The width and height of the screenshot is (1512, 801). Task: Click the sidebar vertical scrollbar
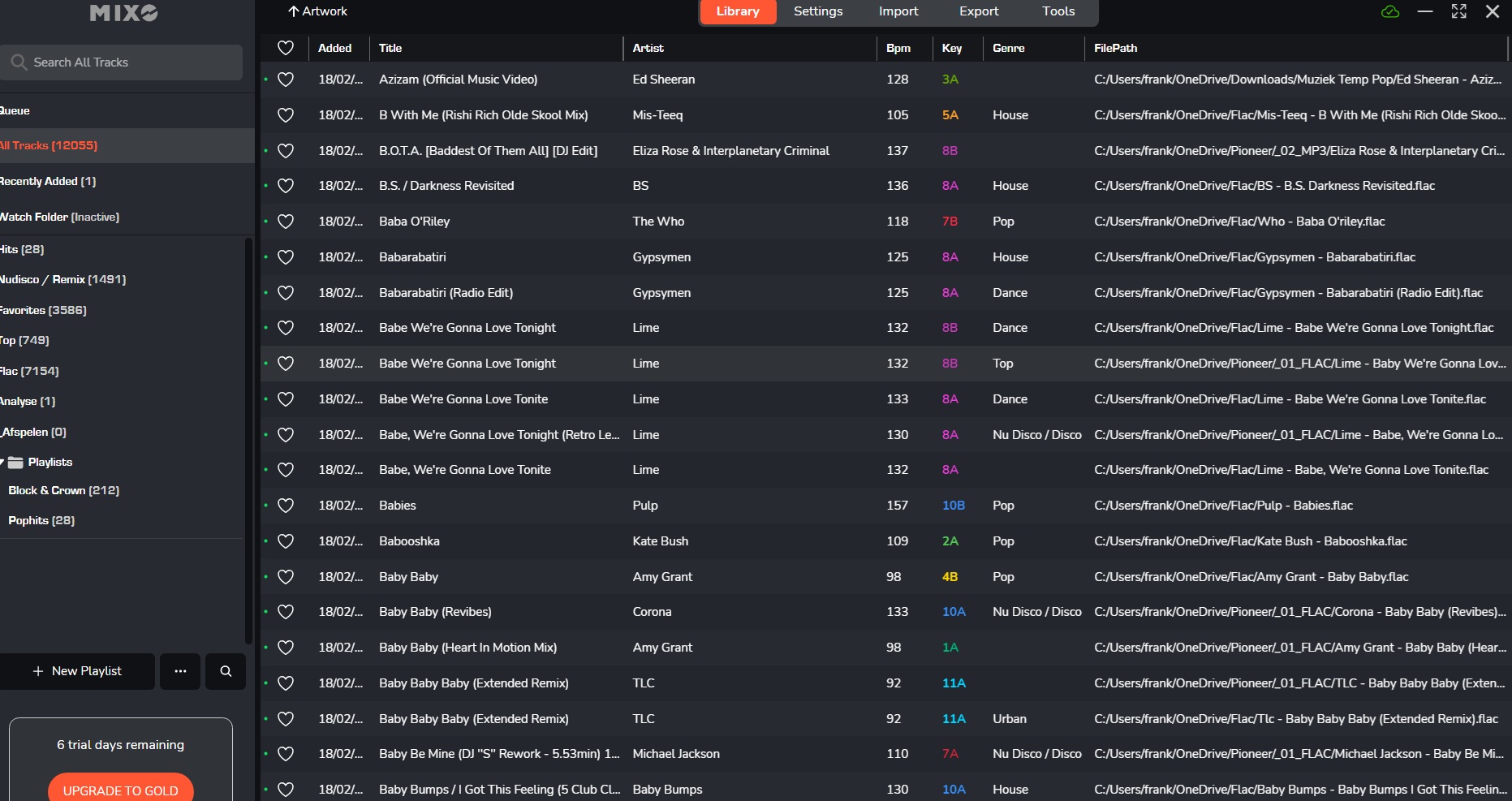pos(248,441)
